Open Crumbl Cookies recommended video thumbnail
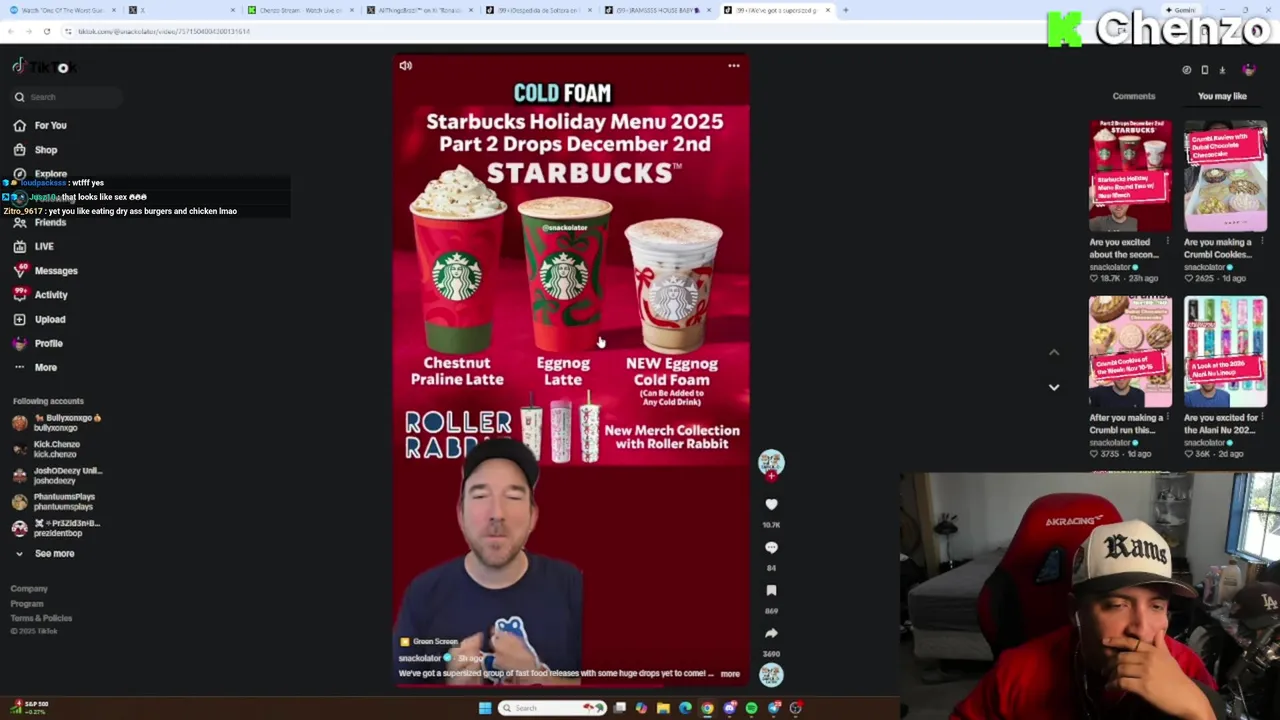Image resolution: width=1280 pixels, height=720 pixels. click(1225, 176)
